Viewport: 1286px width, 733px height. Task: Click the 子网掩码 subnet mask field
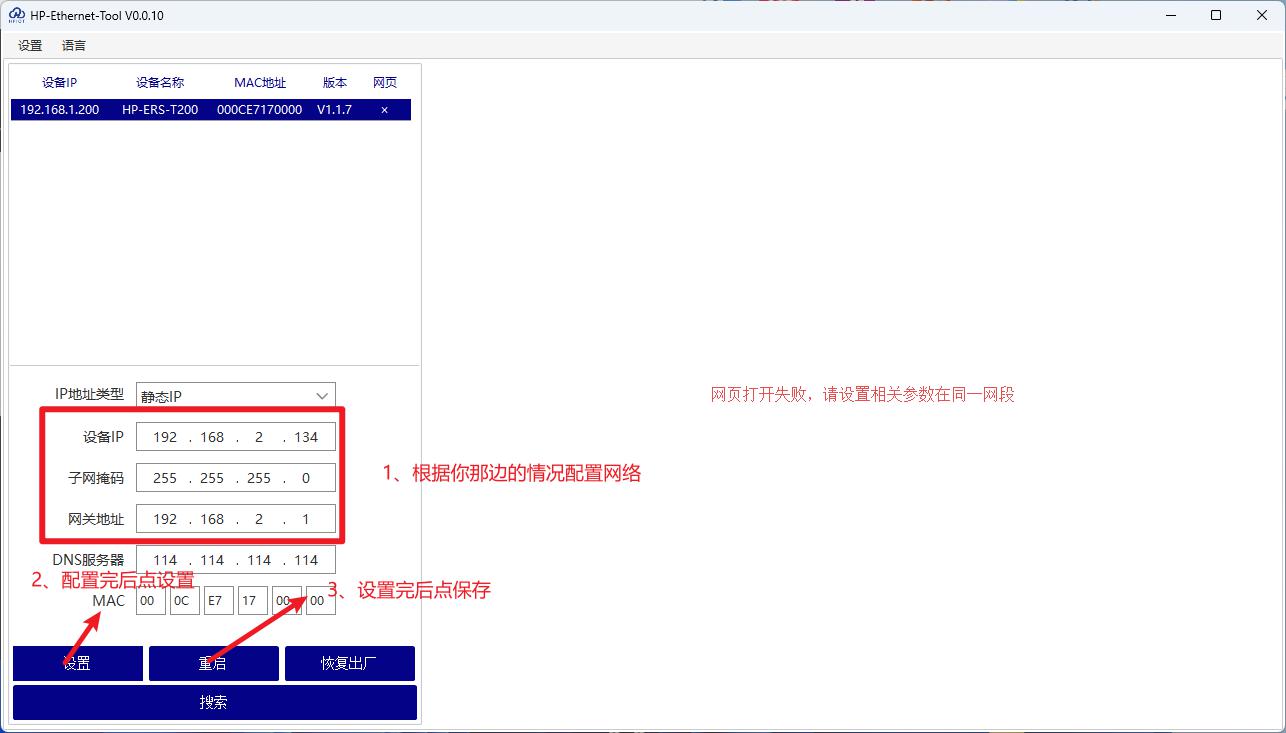[x=235, y=477]
